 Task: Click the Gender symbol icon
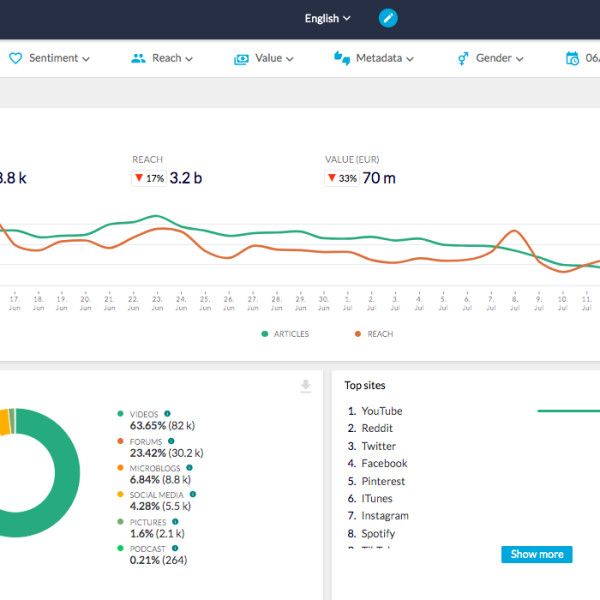coord(463,59)
